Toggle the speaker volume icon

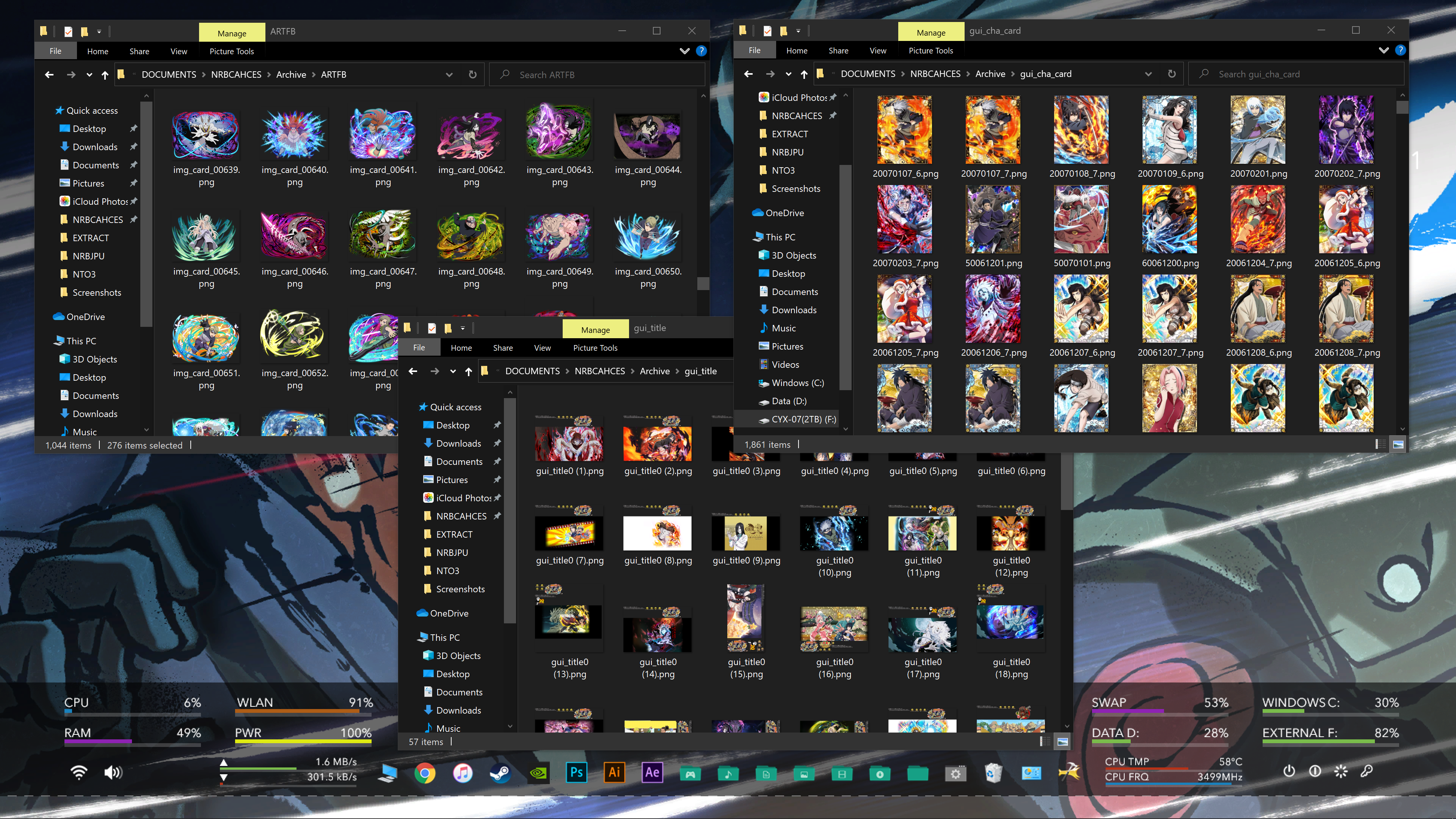coord(113,773)
